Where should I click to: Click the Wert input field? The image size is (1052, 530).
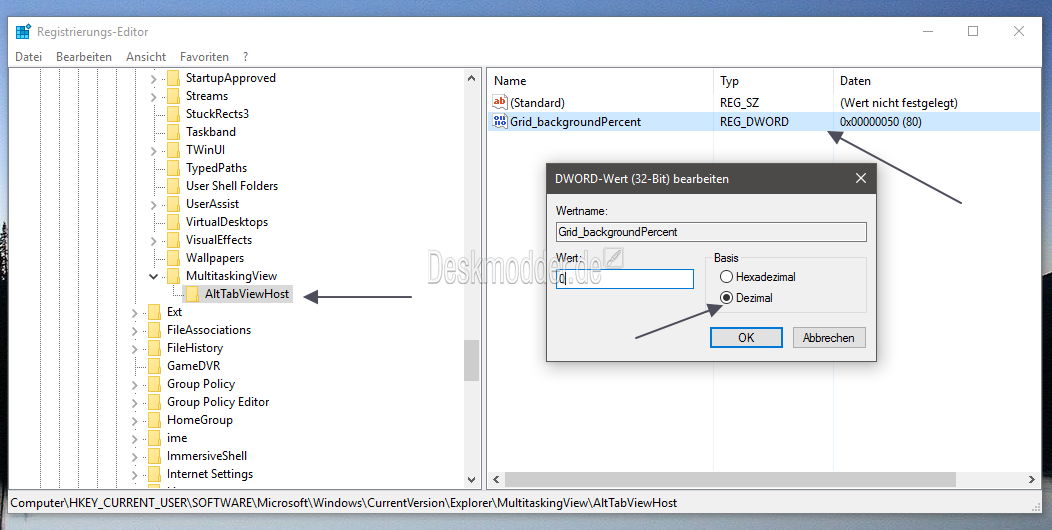click(x=625, y=279)
